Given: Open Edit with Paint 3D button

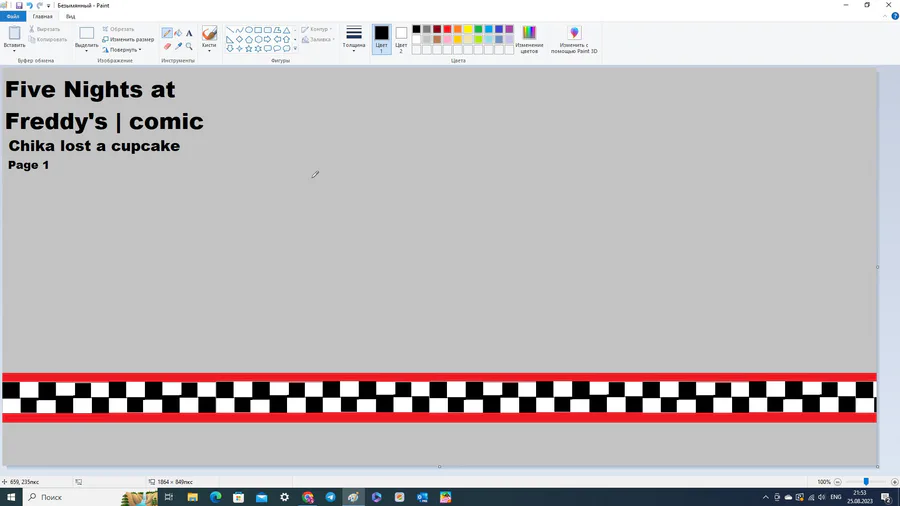Looking at the screenshot, I should [x=574, y=39].
